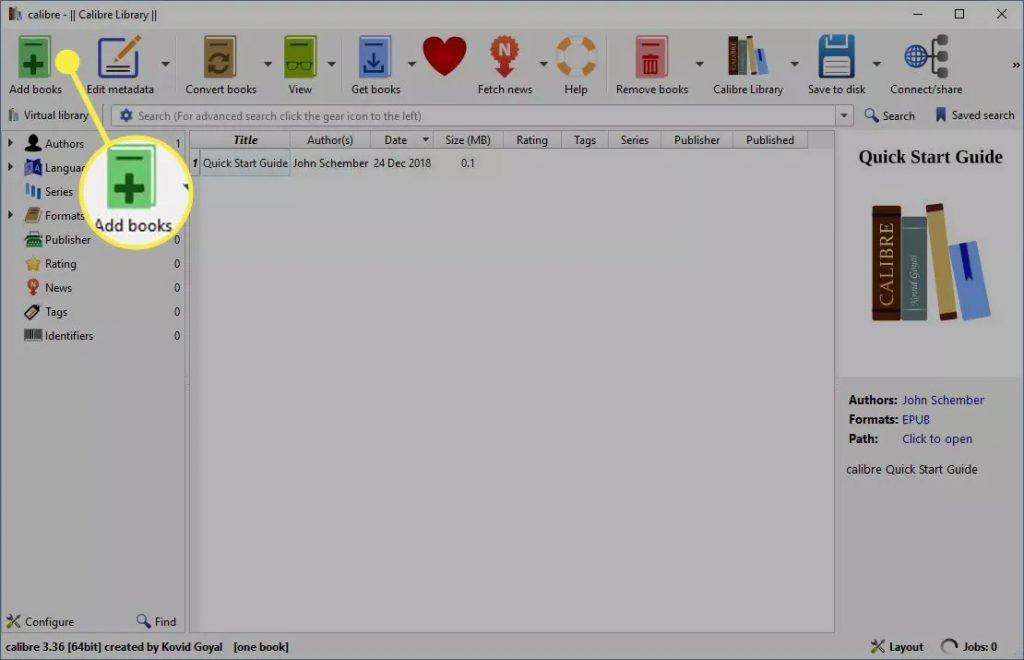The image size is (1024, 660).
Task: Click the Search button with magnifier
Action: [x=889, y=116]
